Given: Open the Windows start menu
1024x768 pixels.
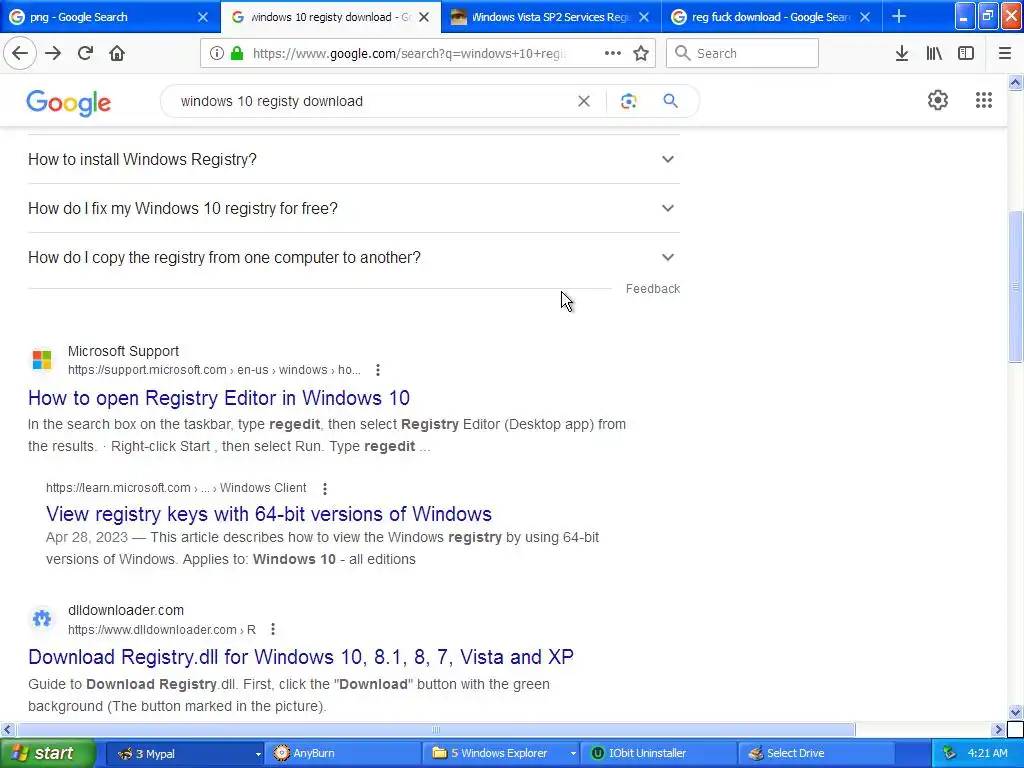Looking at the screenshot, I should click(46, 754).
